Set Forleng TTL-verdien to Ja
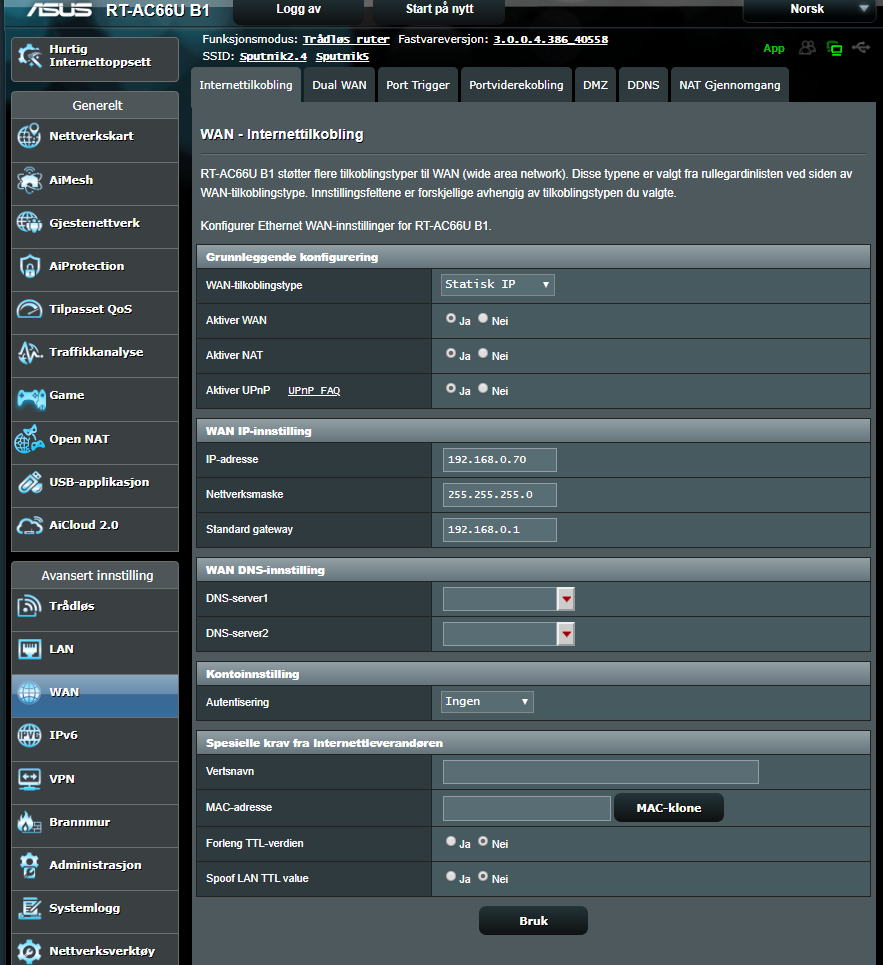883x965 pixels. point(451,841)
